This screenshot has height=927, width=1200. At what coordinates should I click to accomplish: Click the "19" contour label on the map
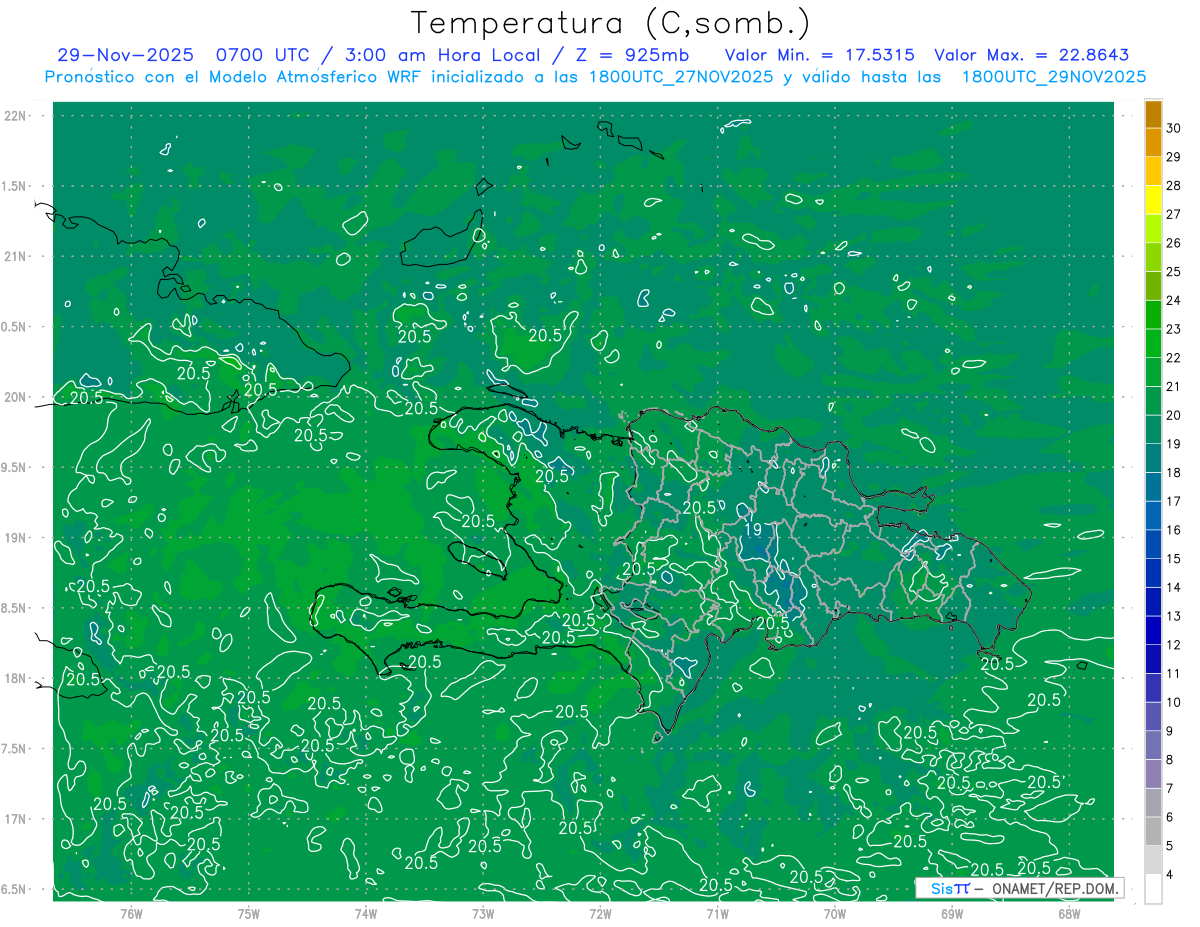[753, 529]
